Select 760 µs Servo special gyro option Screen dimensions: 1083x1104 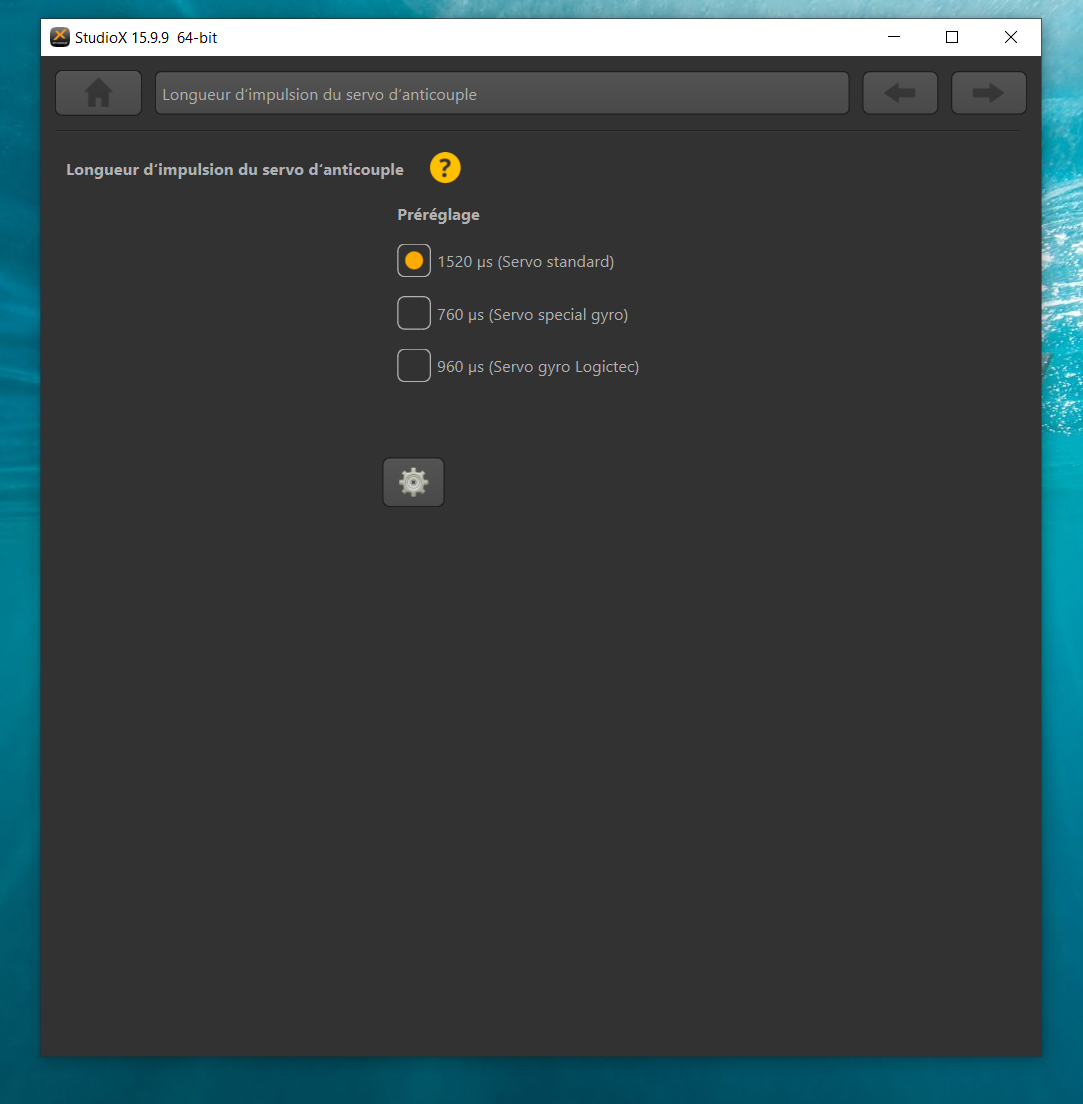414,313
